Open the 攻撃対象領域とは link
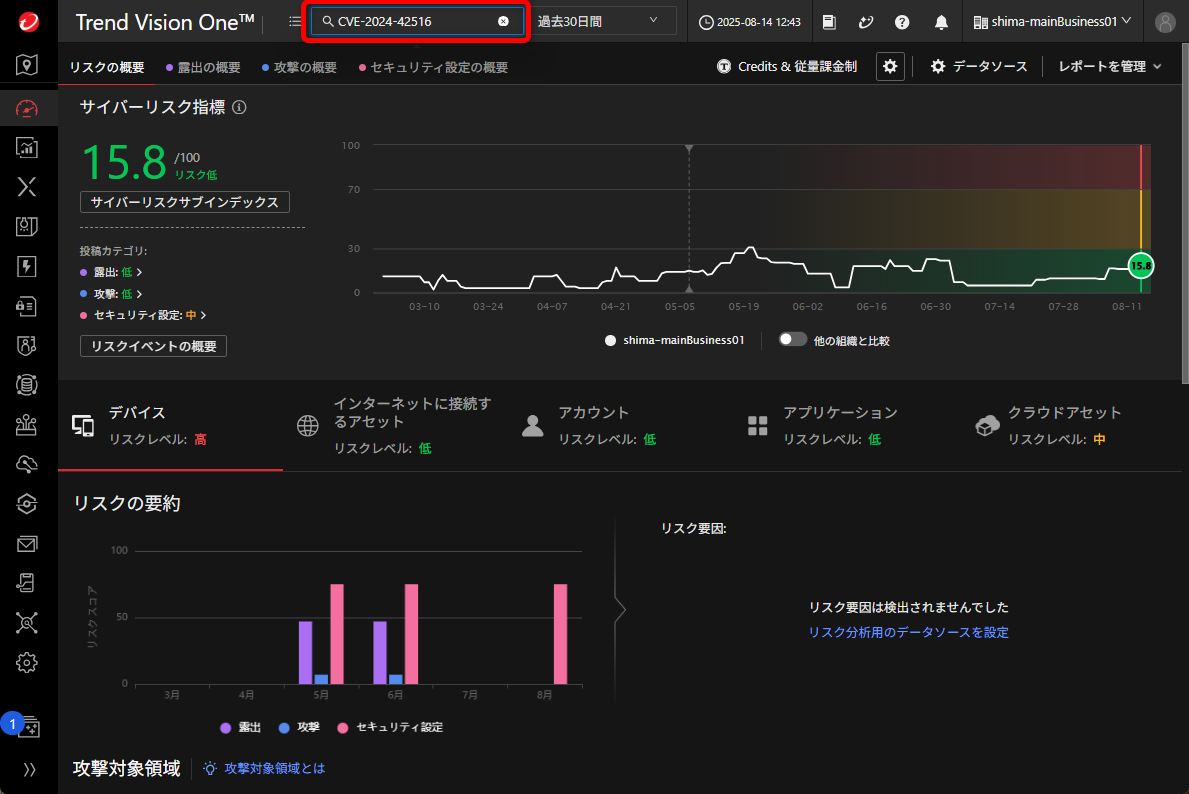 [275, 768]
